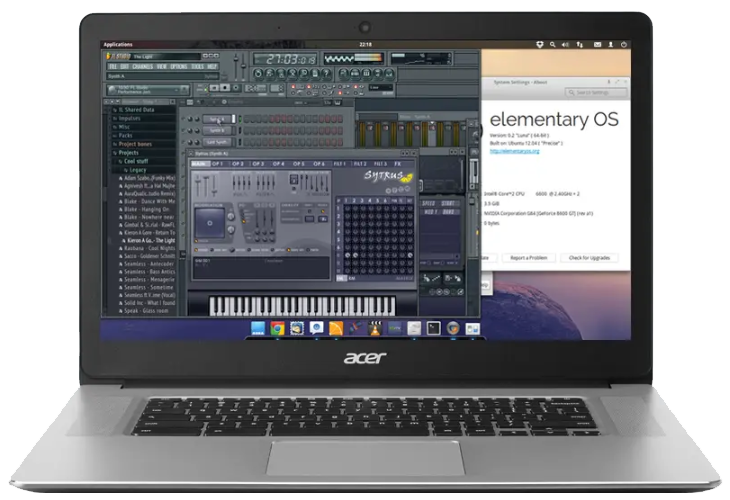Switch to the FX tab in Sytrus
Viewport: 730px width, 500px height.
[398, 164]
